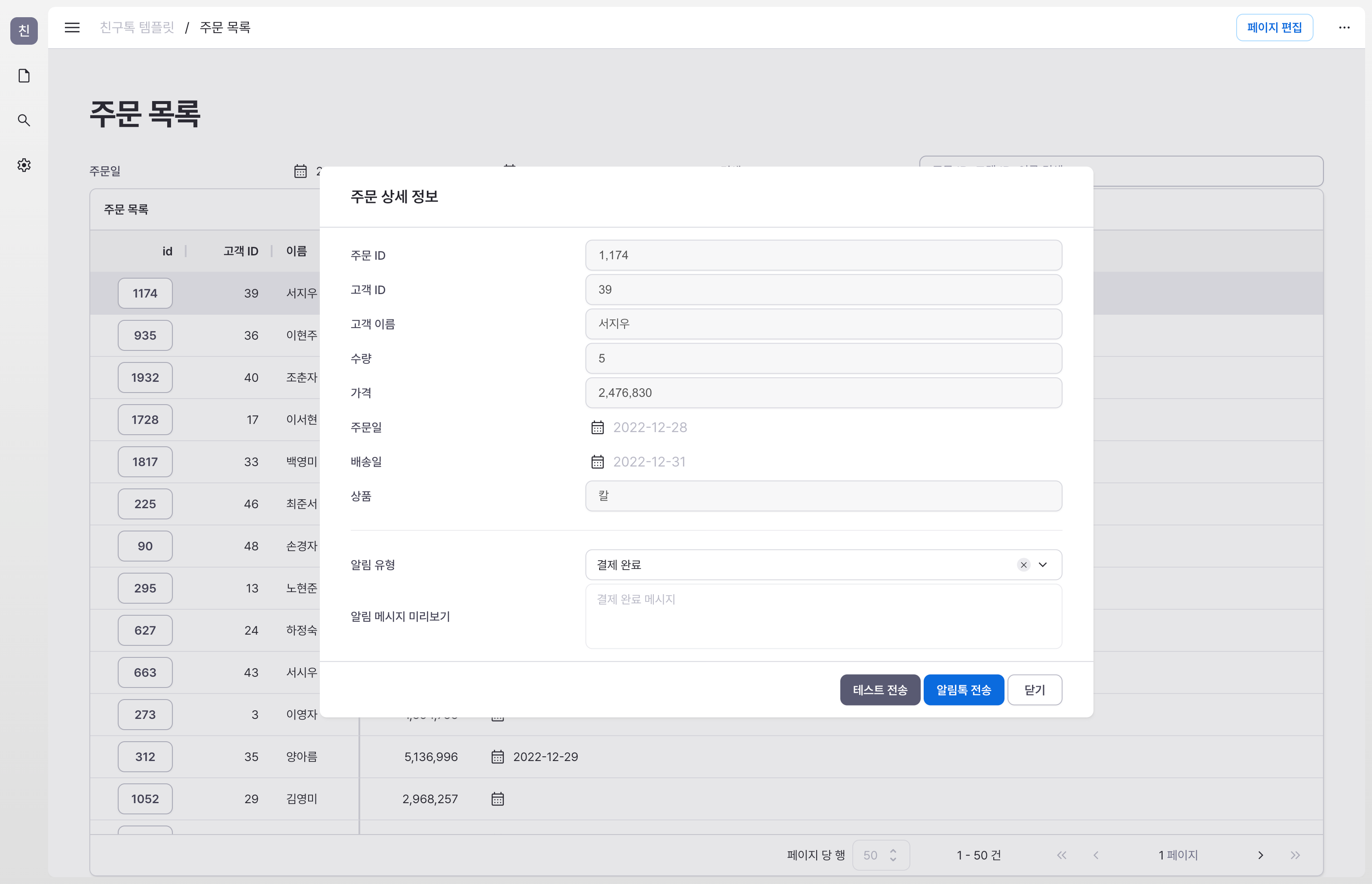This screenshot has height=884, width=1372.
Task: Open the more options ellipsis menu
Action: 1344,28
